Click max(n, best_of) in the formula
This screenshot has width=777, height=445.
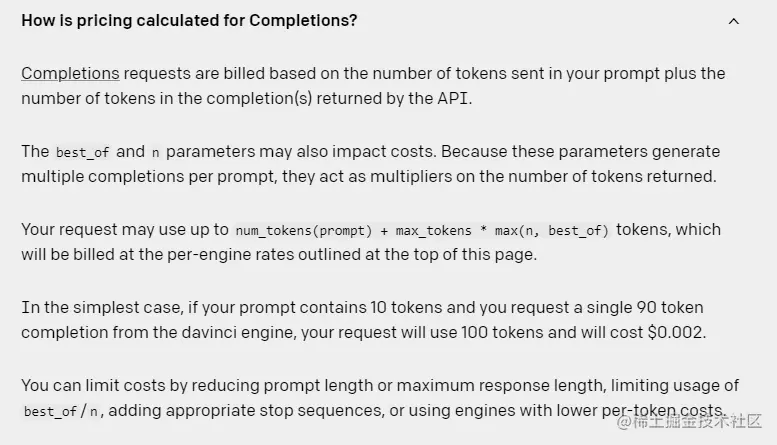(x=551, y=230)
